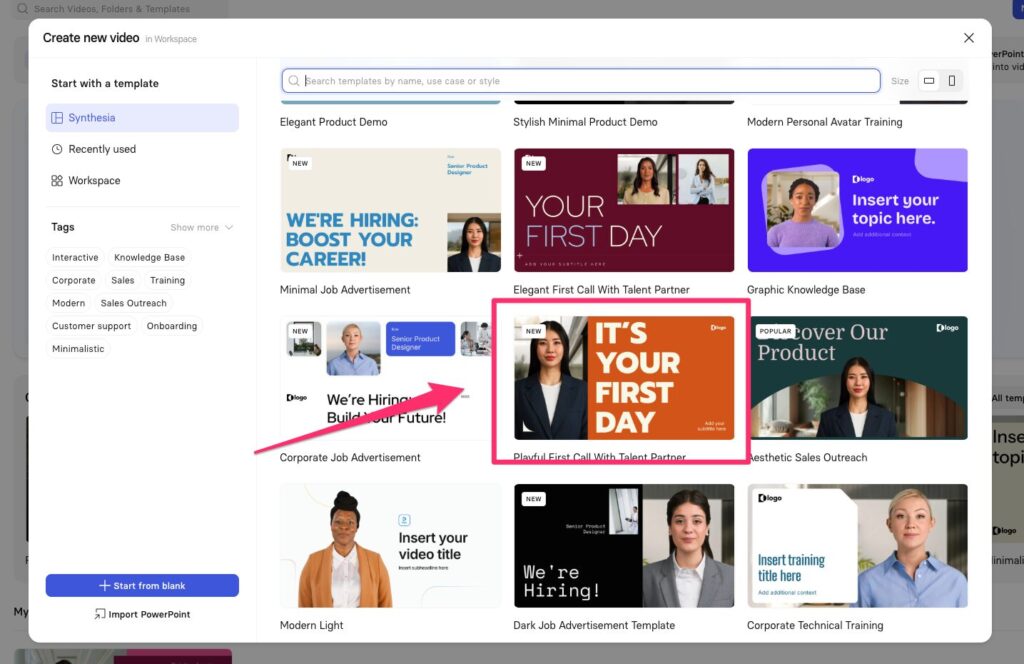Screen dimensions: 1024x664
Task: Click the Modern Personal Avatar Training label
Action: [x=825, y=122]
